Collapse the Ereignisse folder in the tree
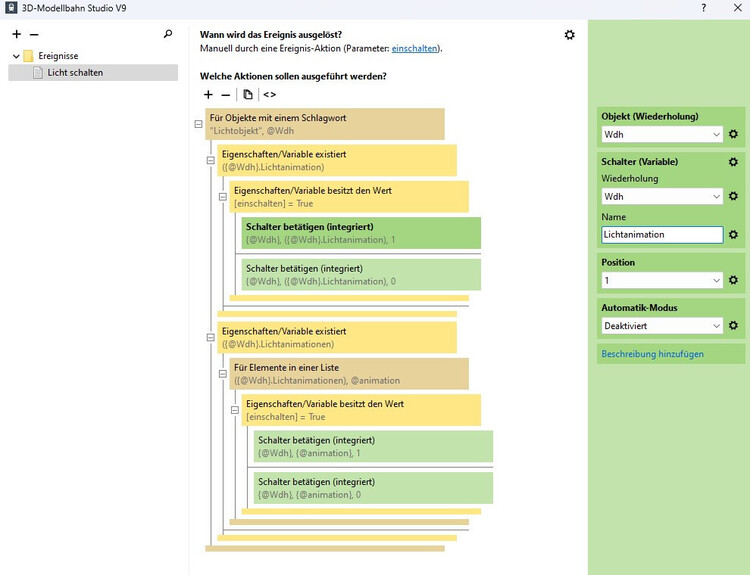Image resolution: width=750 pixels, height=575 pixels. tap(16, 56)
